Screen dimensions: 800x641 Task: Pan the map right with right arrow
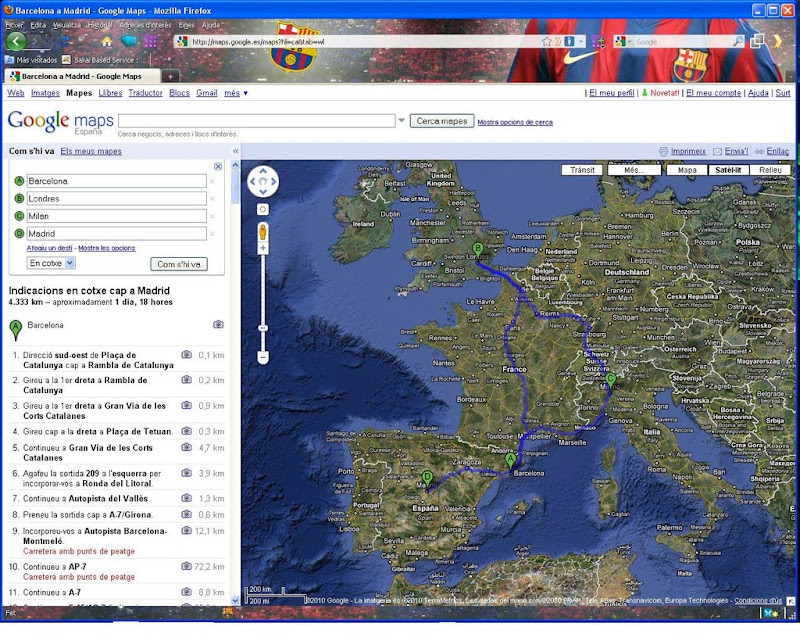[x=273, y=181]
